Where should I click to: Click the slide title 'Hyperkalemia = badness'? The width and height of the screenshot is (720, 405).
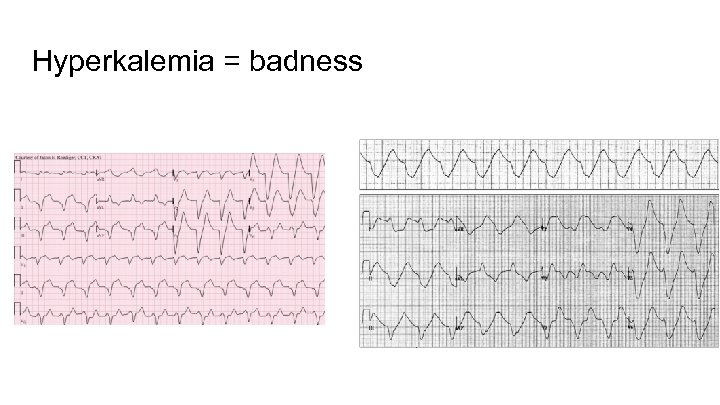[x=196, y=62]
